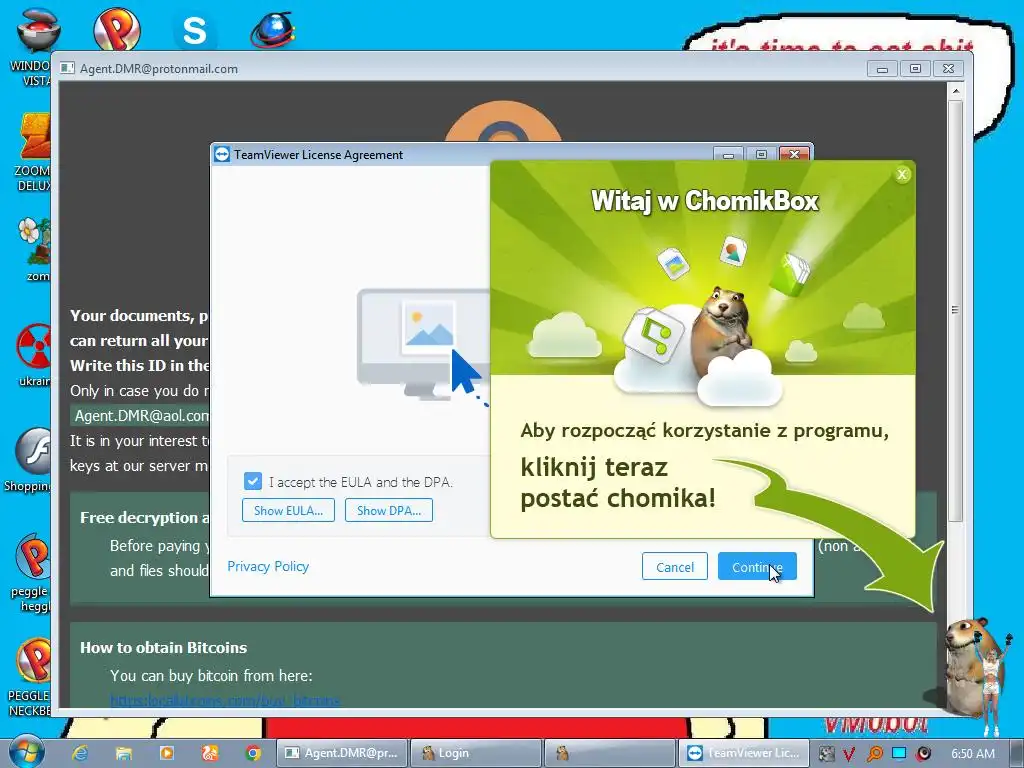Close the TeamViewer License Agreement dialog
The width and height of the screenshot is (1024, 768).
pos(794,154)
